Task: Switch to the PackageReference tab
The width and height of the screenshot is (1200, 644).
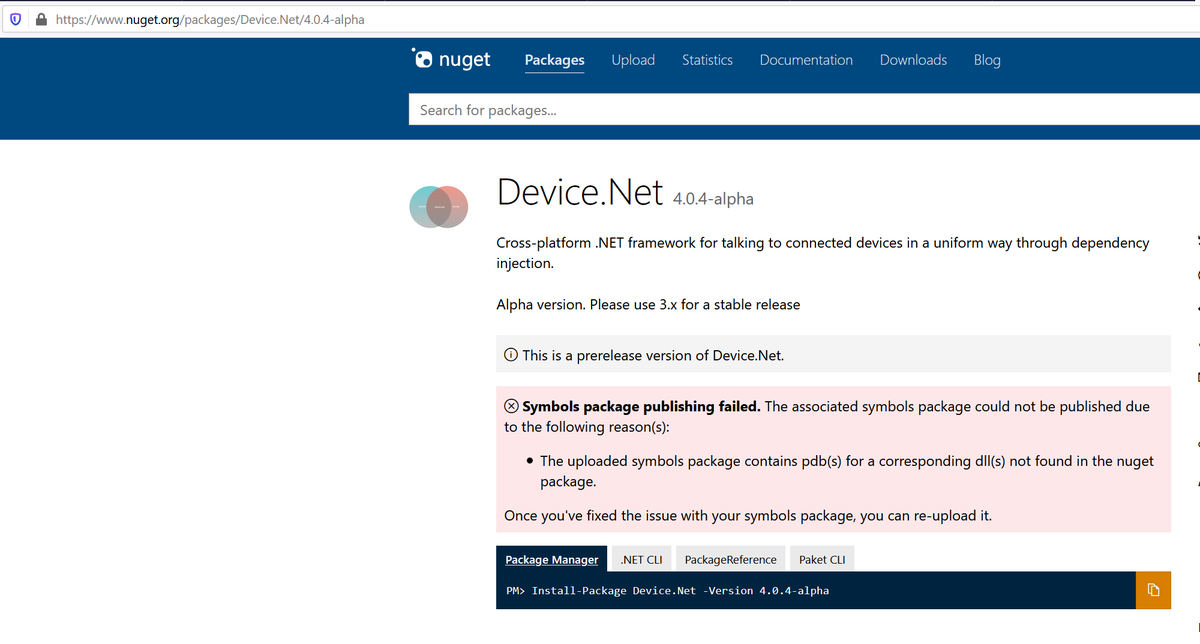Action: (x=730, y=559)
